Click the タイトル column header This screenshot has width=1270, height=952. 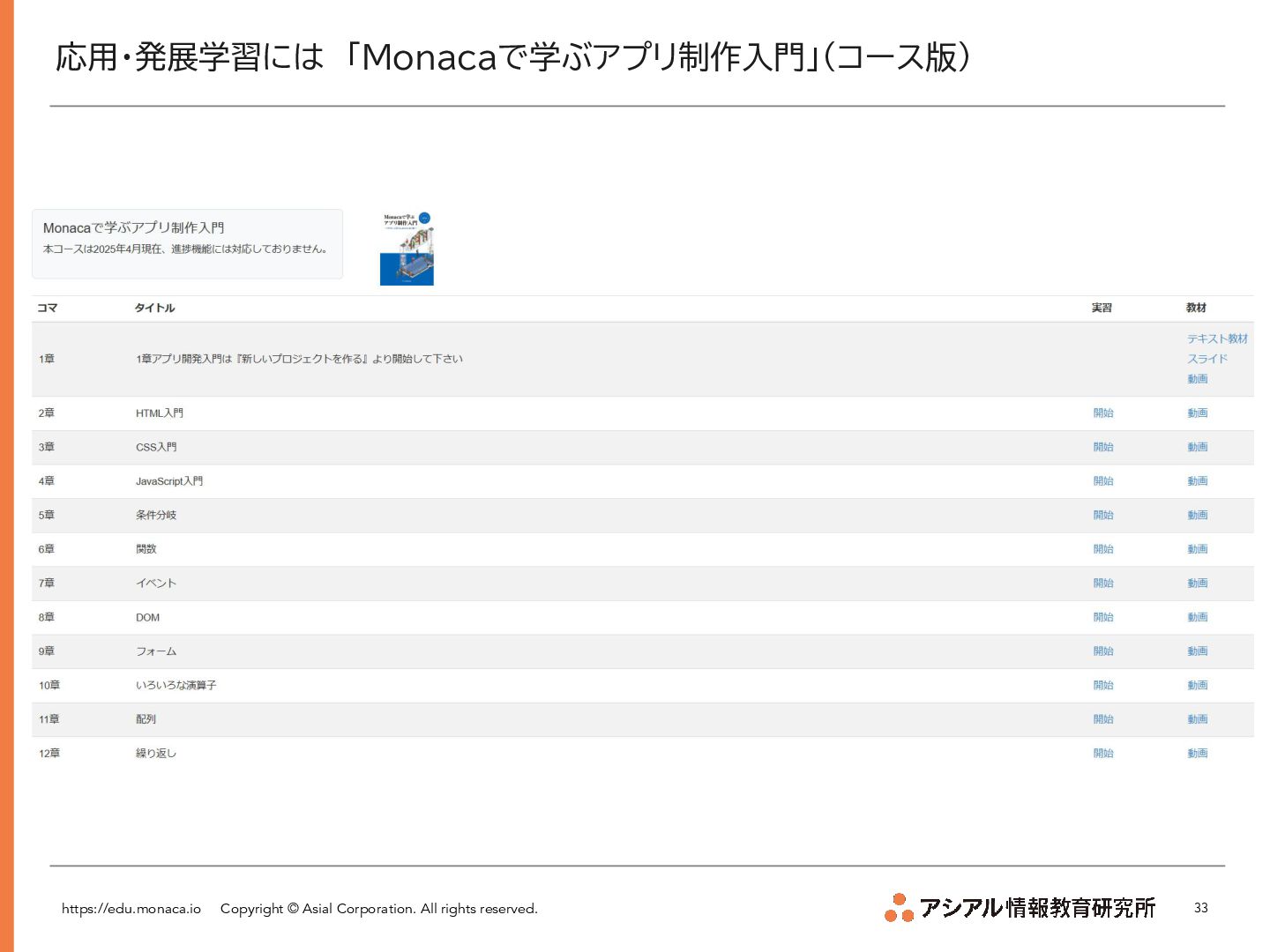click(154, 308)
